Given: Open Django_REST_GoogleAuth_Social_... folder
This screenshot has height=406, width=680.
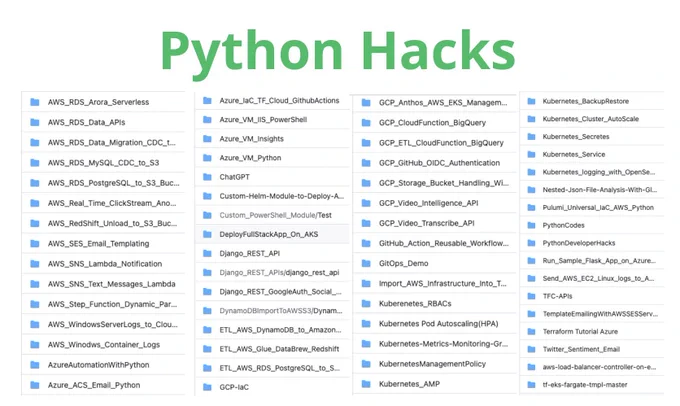Looking at the screenshot, I should click(280, 291).
